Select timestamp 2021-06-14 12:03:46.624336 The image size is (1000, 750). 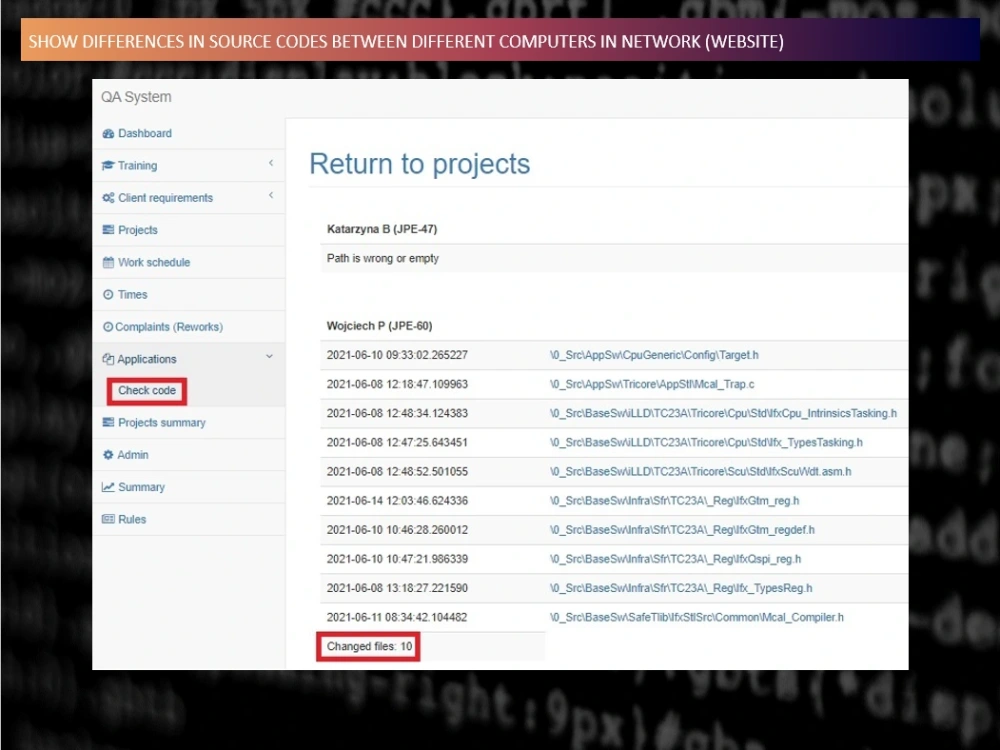(397, 501)
